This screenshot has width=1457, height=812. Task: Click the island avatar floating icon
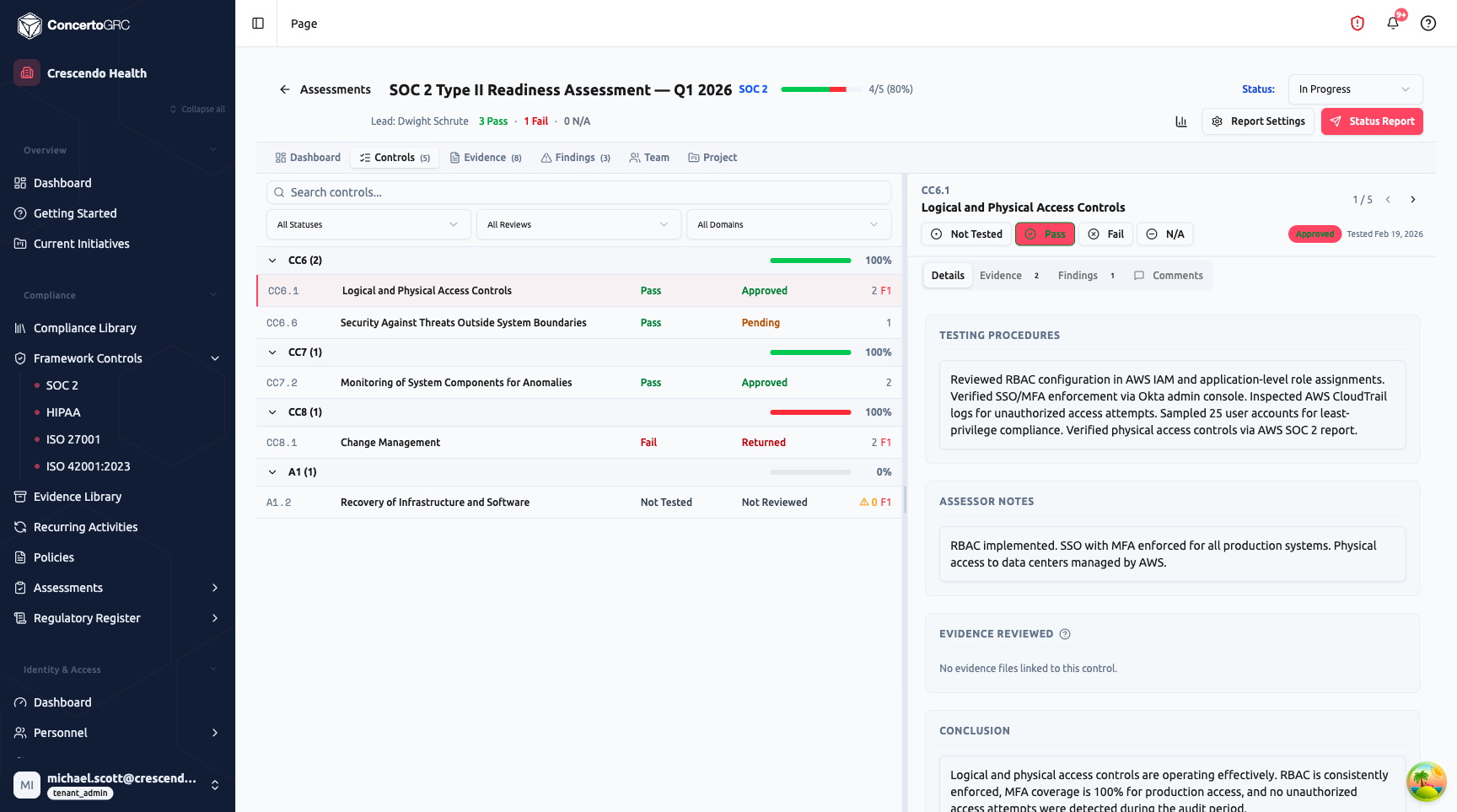(x=1426, y=781)
